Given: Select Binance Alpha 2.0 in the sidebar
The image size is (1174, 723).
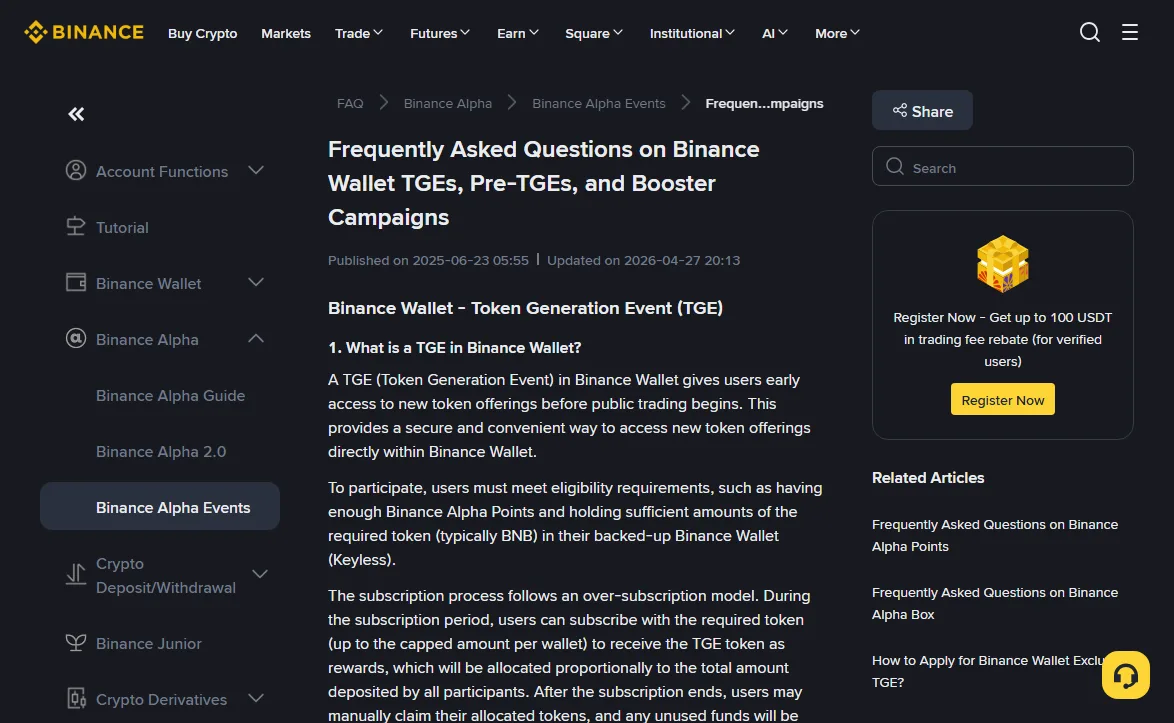Looking at the screenshot, I should pos(161,451).
